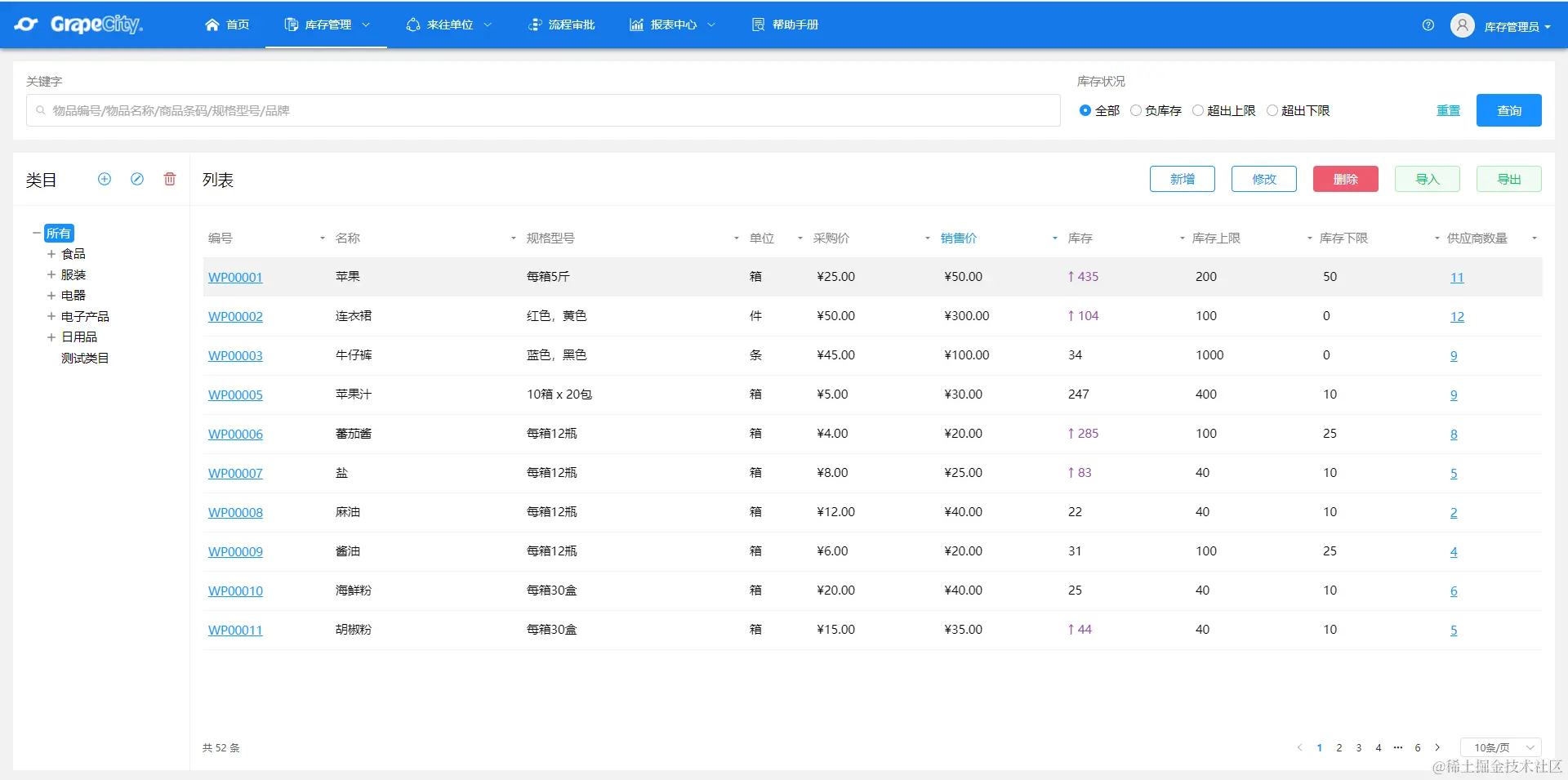Select the 超出上限 radio option

1198,110
